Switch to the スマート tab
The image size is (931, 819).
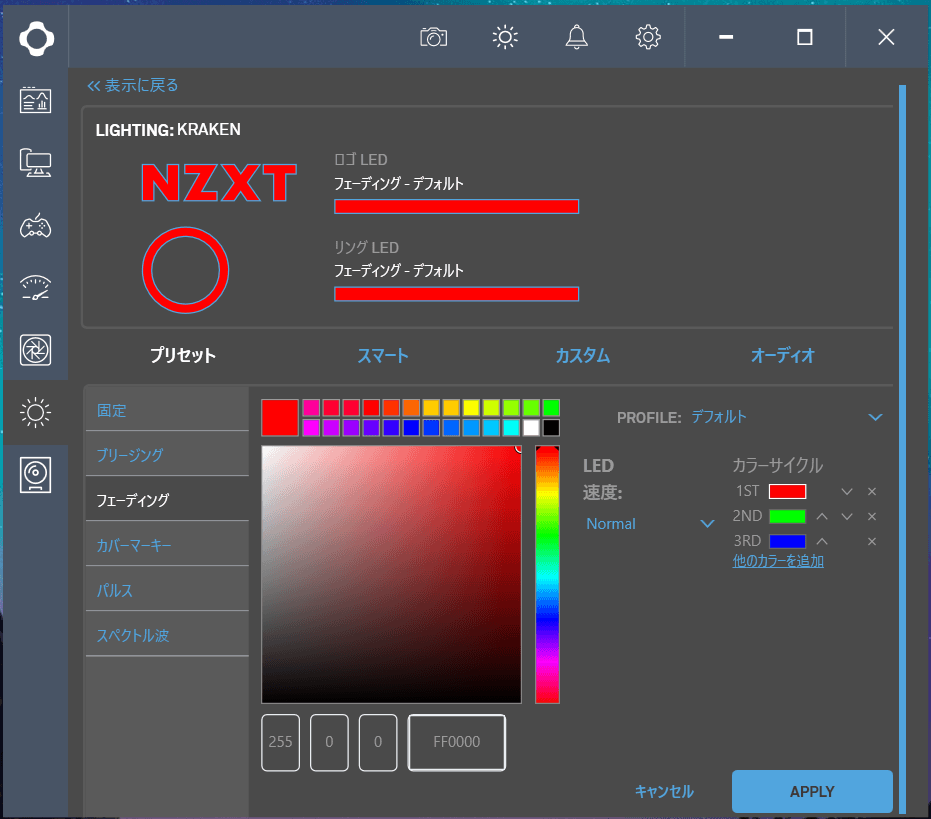coord(383,355)
